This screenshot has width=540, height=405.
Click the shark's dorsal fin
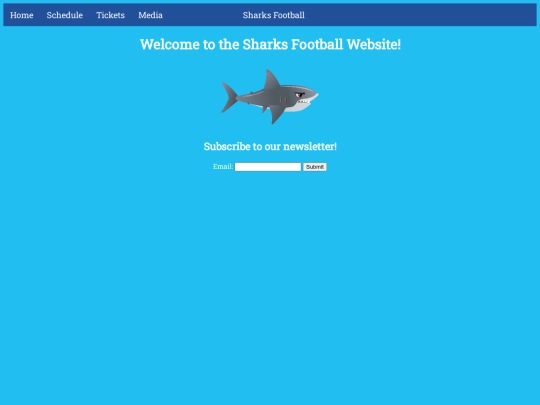(271, 79)
